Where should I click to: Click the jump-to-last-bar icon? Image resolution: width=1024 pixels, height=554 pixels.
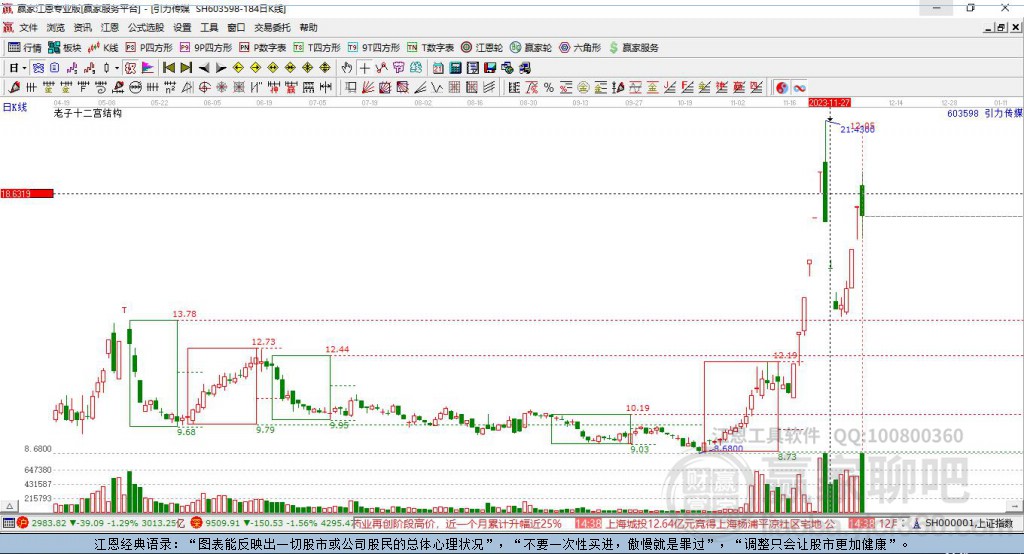tap(186, 67)
